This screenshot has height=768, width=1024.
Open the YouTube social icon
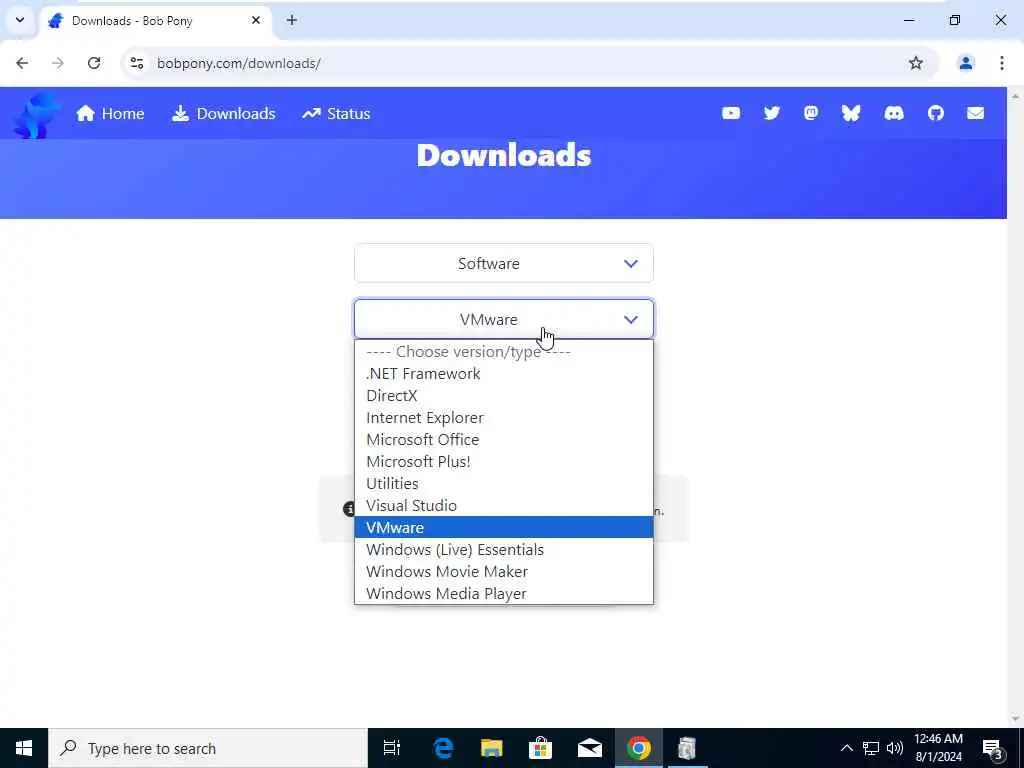[x=731, y=114]
